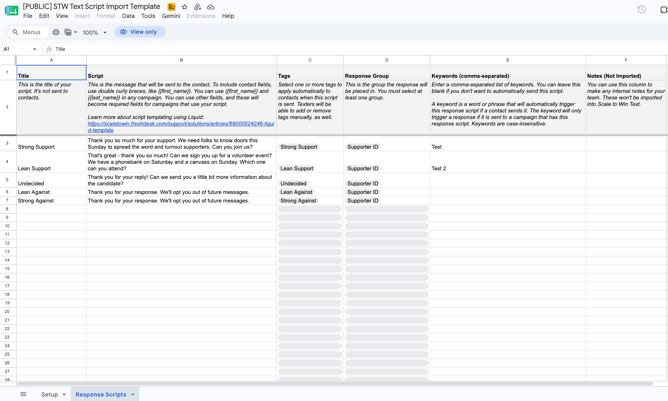Star this spreadsheet
Viewport: 668px width, 401px height.
(184, 7)
